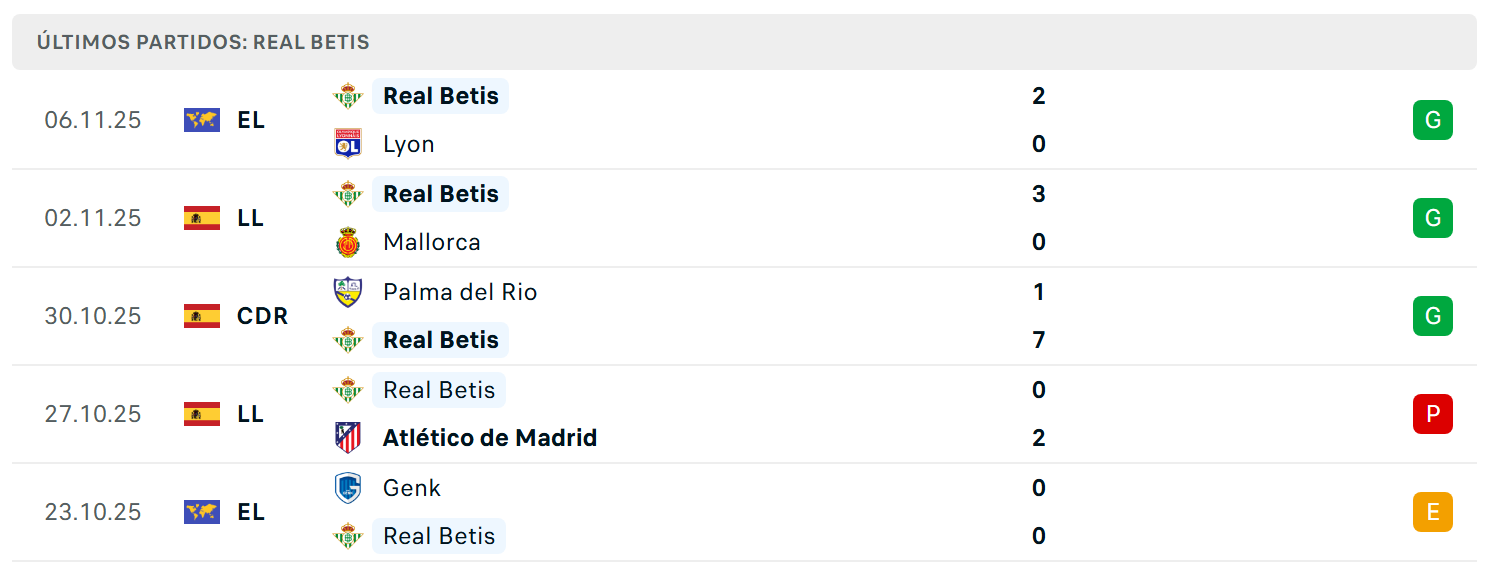Click the Europa League flag on 06.11.25
Screen dimensions: 1495x575
coord(202,120)
